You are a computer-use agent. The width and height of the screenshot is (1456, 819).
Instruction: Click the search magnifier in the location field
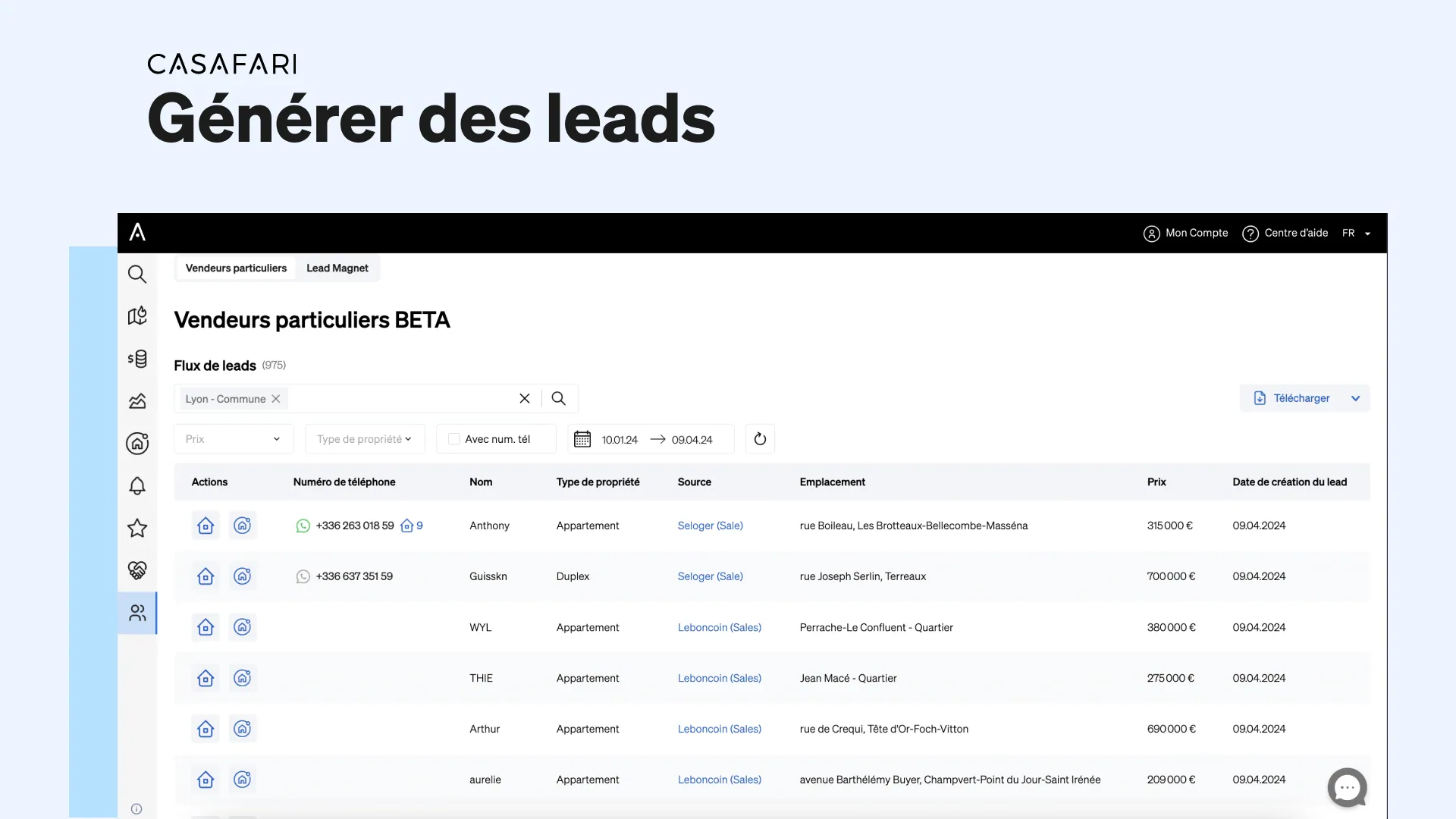(x=559, y=399)
